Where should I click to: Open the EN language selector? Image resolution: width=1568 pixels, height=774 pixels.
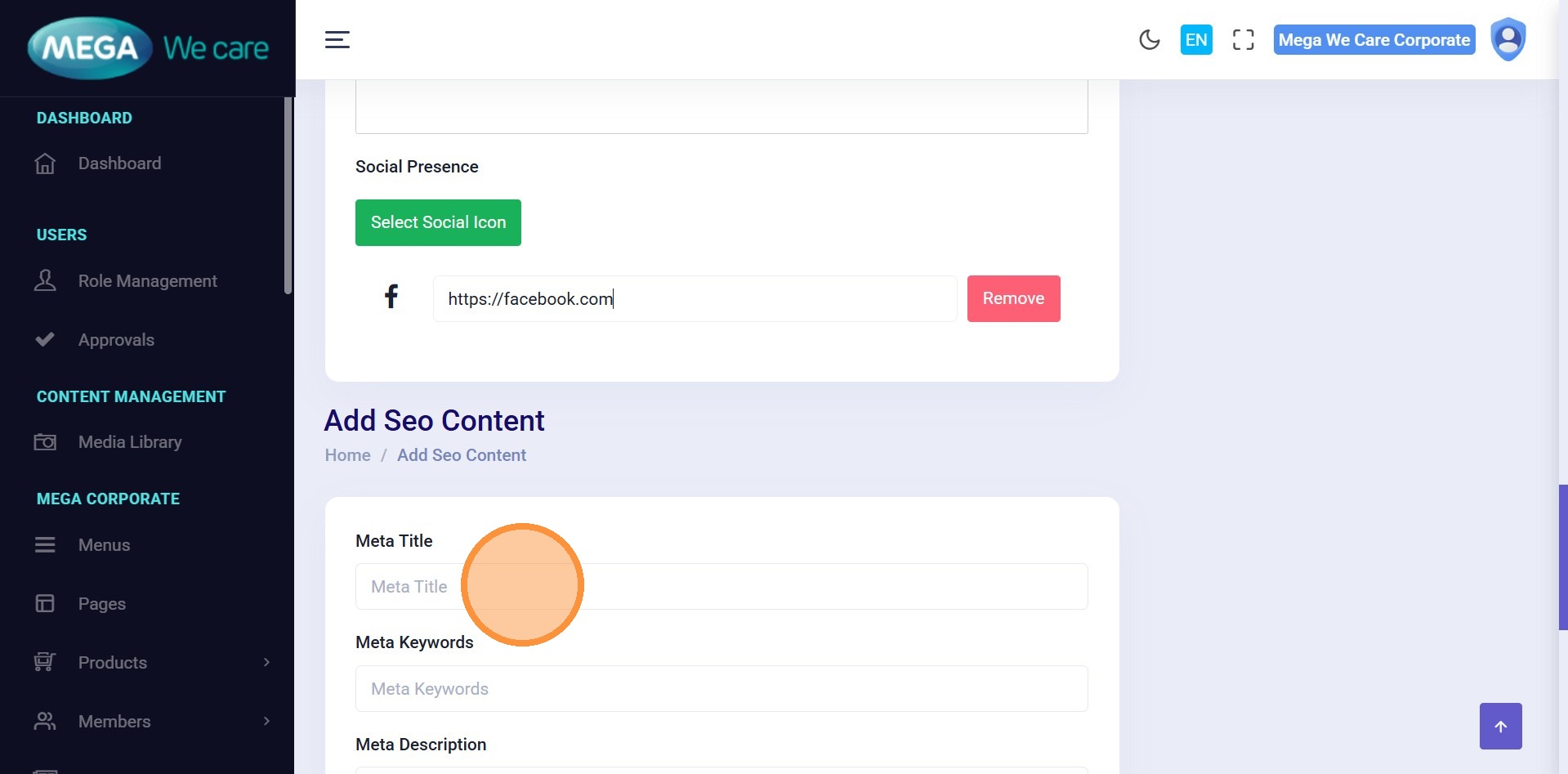1195,39
